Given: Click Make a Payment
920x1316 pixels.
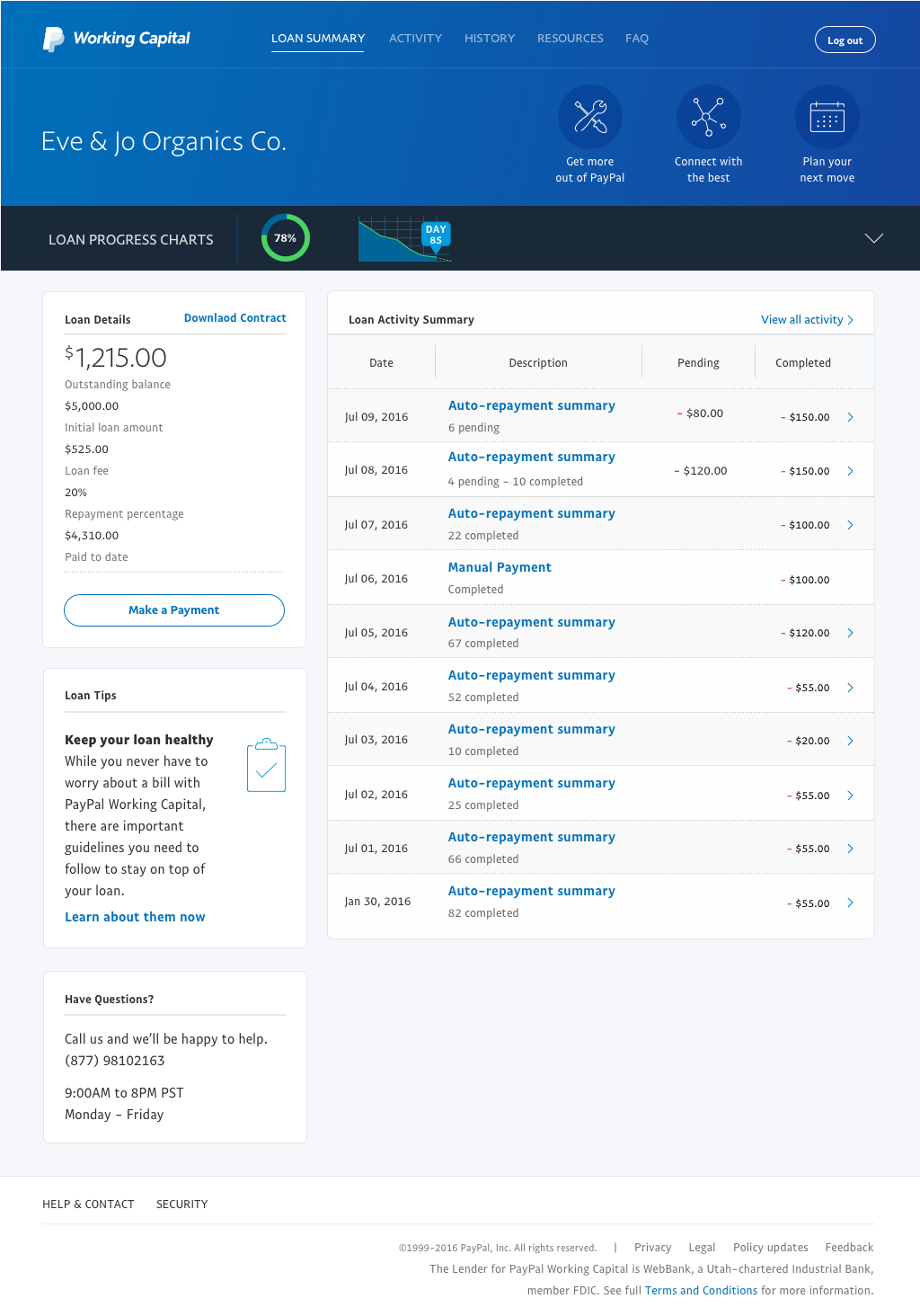Looking at the screenshot, I should tap(173, 609).
